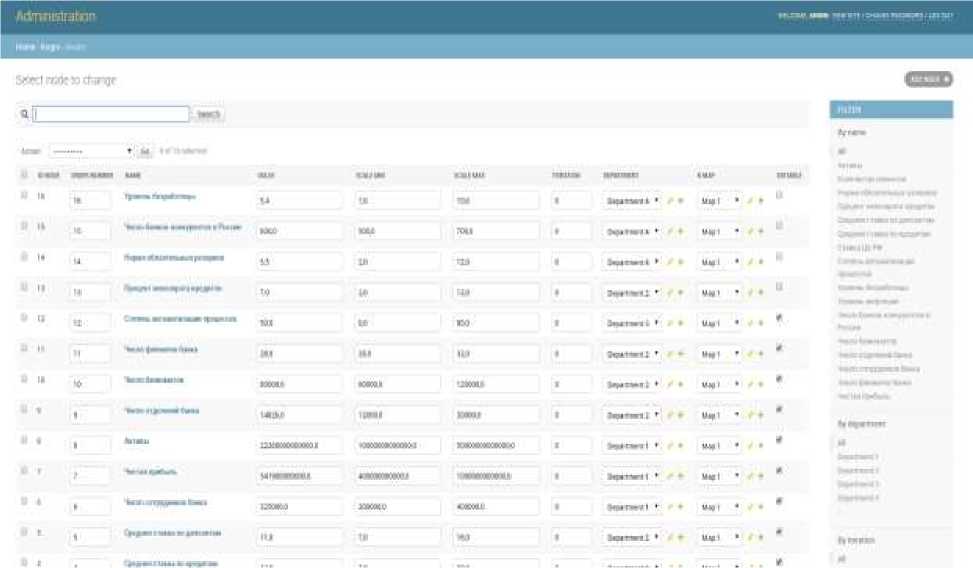The image size is (973, 568).
Task: Click the edit pencil beside Map in row 14
Action: click(x=750, y=262)
